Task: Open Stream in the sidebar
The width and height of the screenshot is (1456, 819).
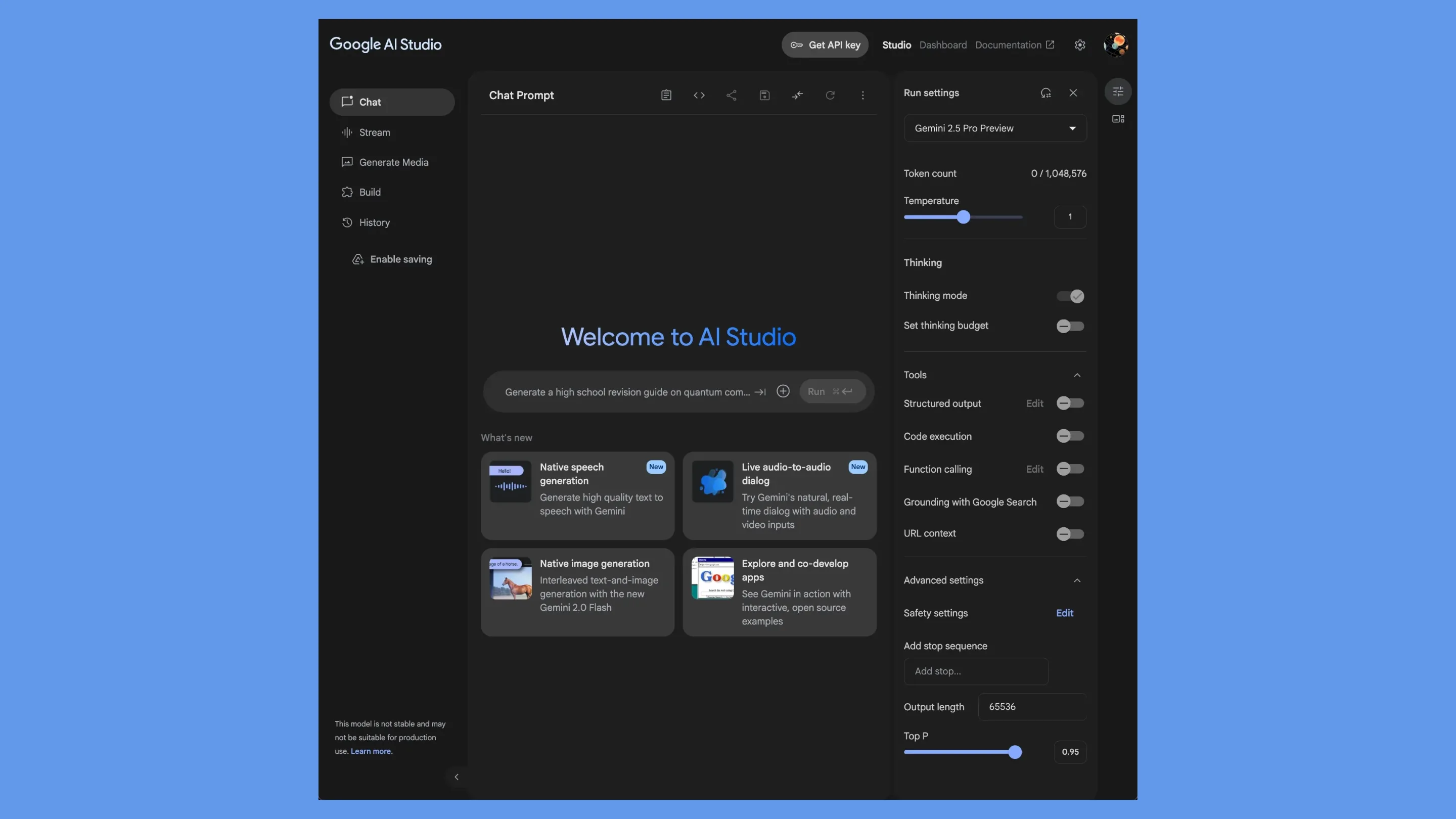Action: click(392, 132)
